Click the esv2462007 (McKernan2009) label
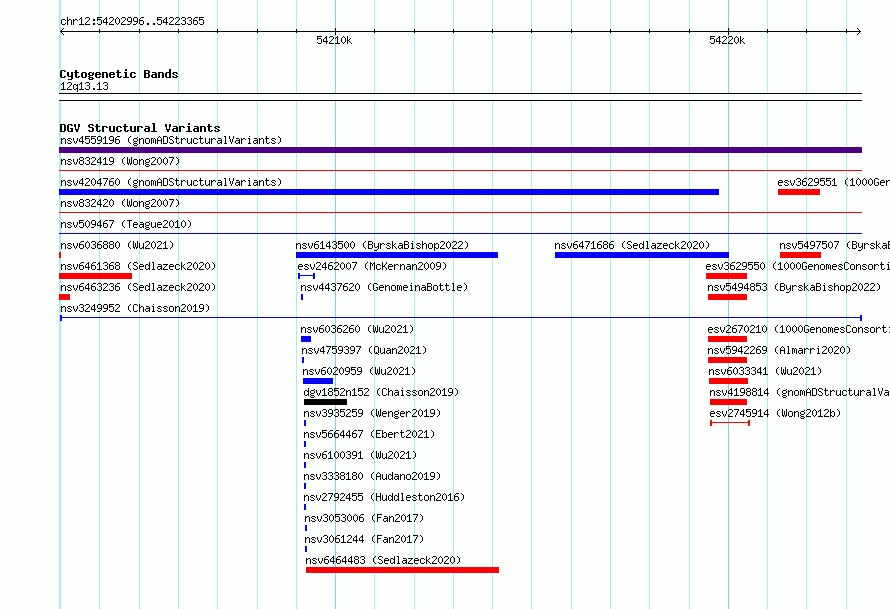The width and height of the screenshot is (890, 609). pos(372,266)
